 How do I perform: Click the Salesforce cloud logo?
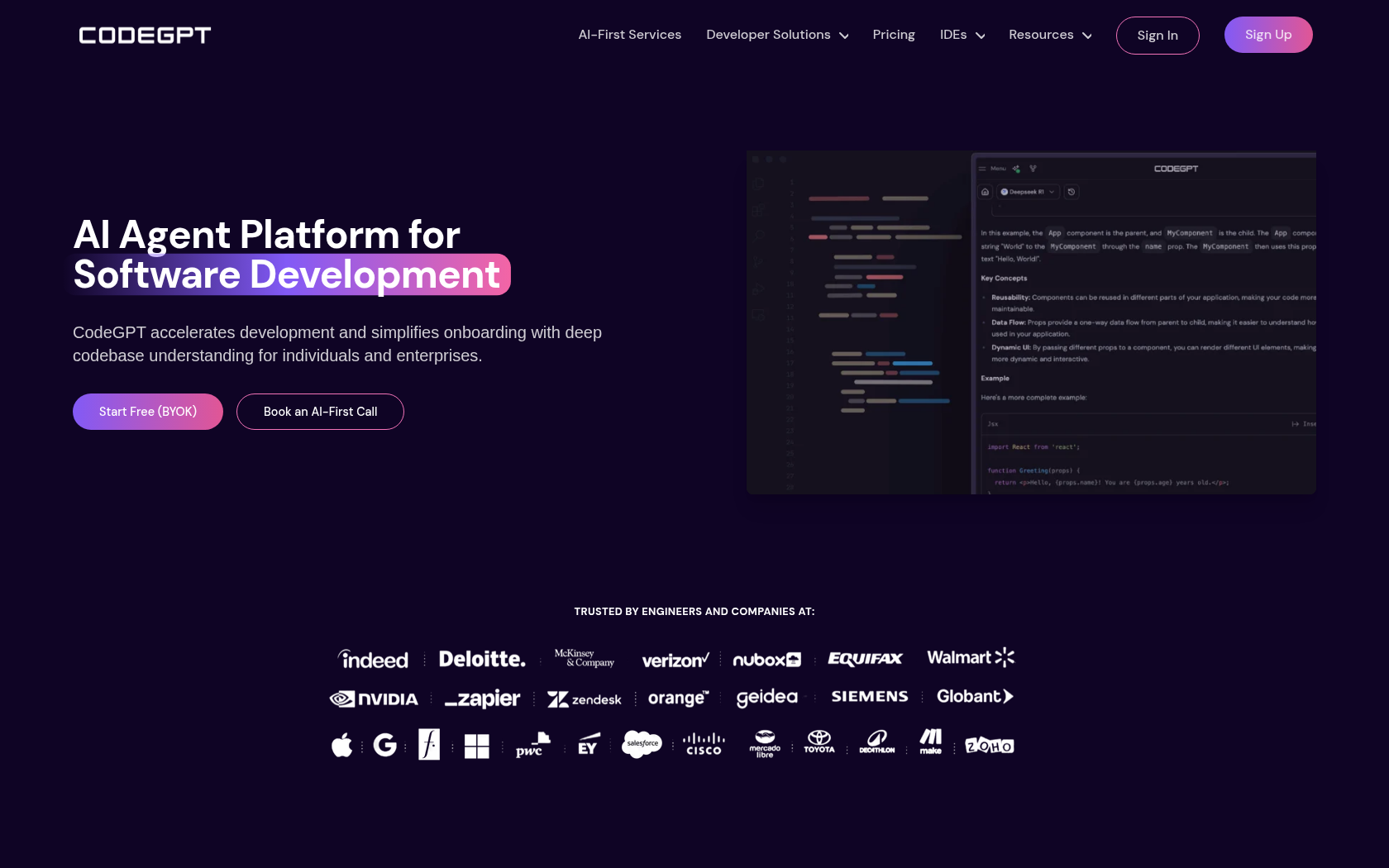pyautogui.click(x=642, y=744)
